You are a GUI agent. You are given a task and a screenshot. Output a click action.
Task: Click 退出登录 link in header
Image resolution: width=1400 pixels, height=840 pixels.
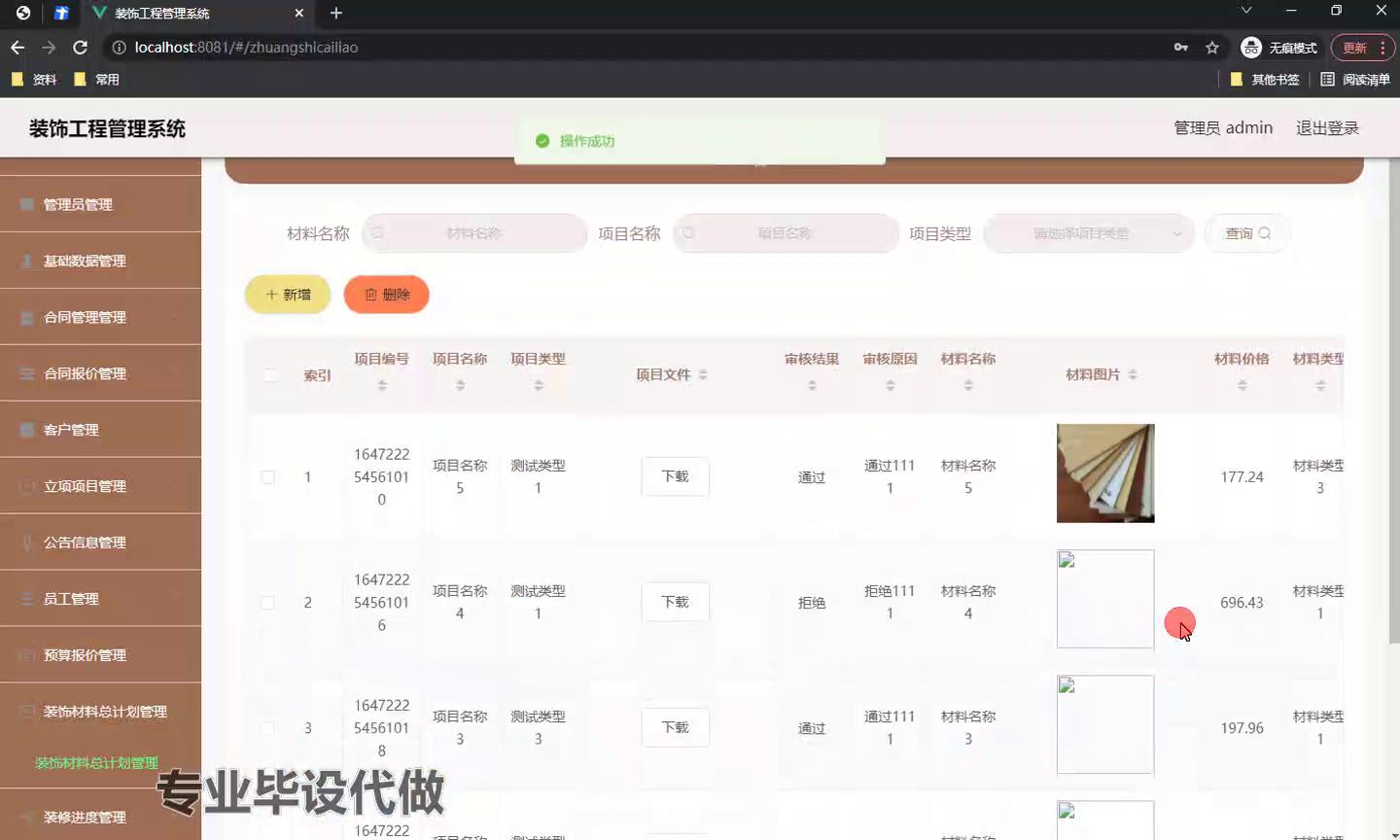(x=1326, y=127)
